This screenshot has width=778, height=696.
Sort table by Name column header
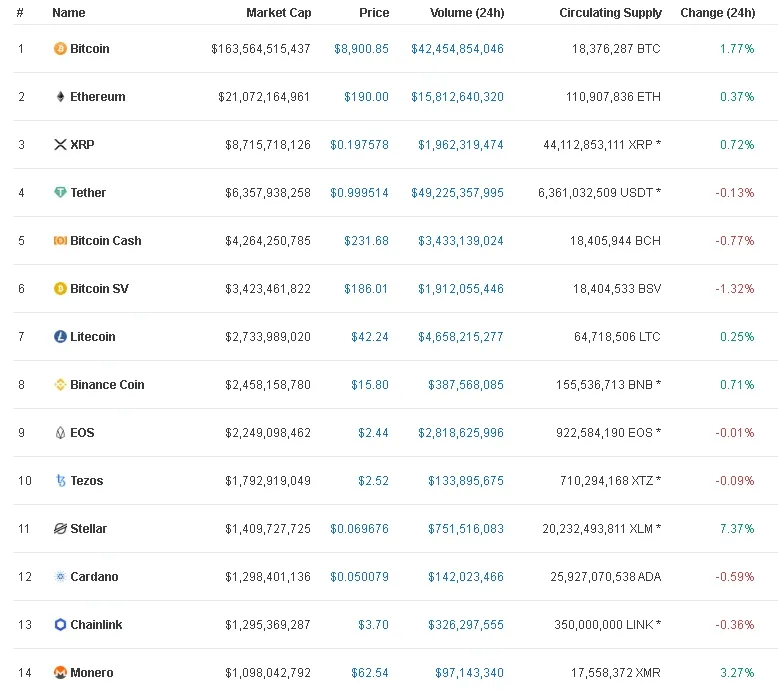click(68, 13)
